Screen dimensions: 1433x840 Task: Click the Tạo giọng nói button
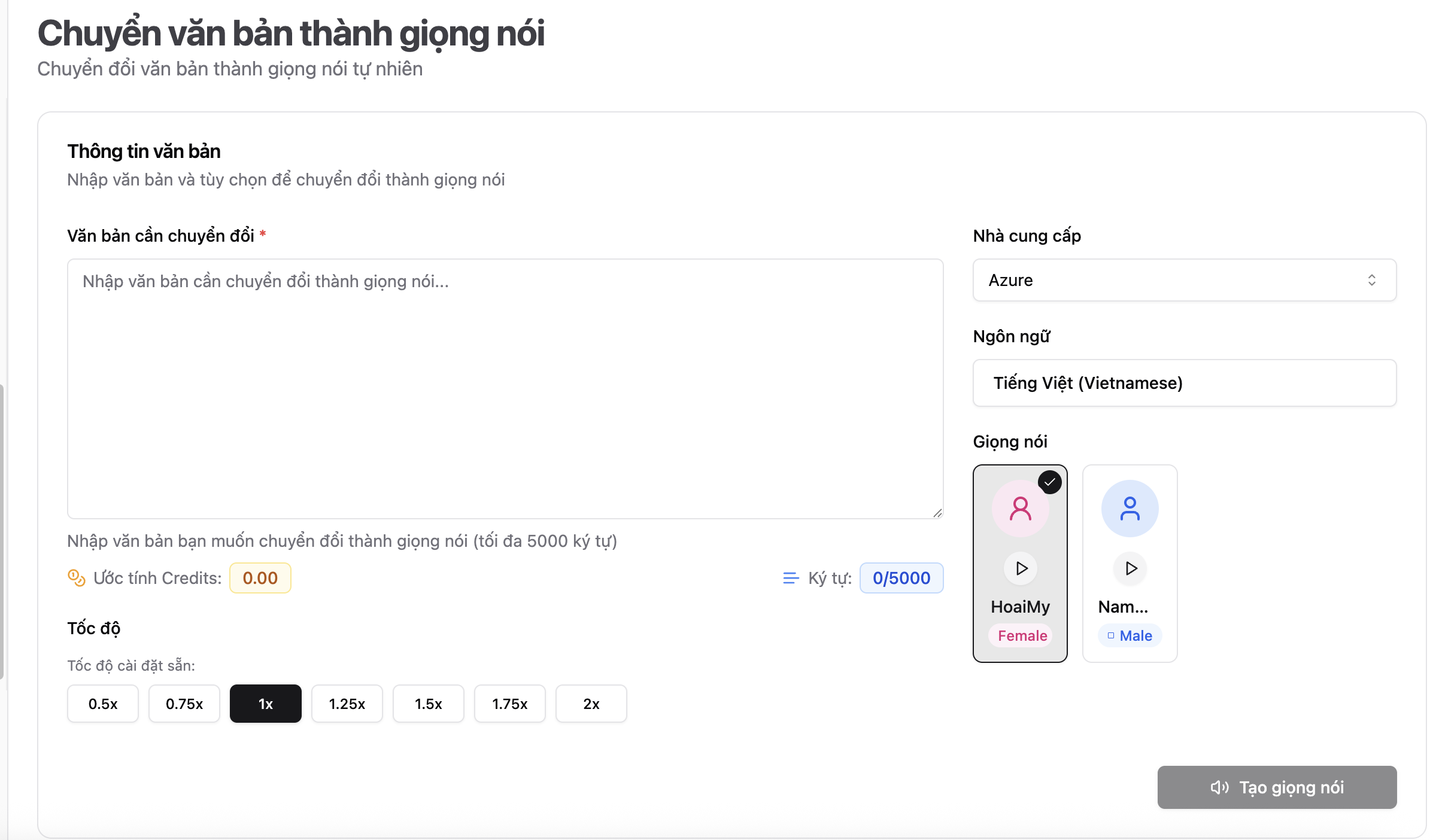pos(1277,787)
